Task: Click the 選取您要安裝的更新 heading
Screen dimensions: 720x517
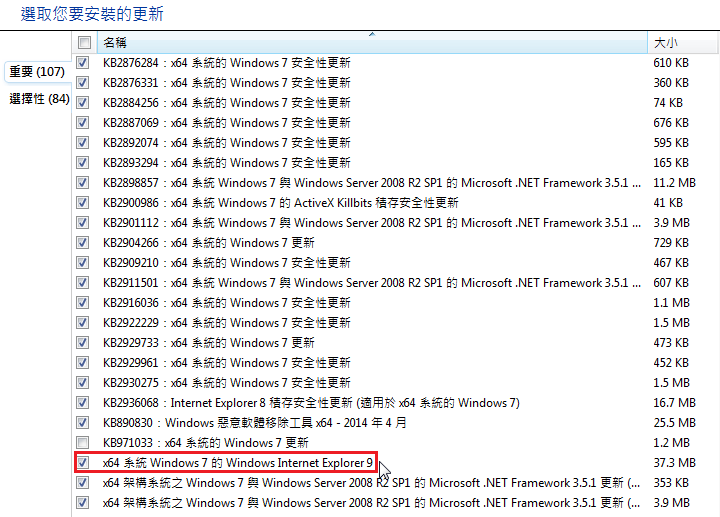Action: point(92,14)
